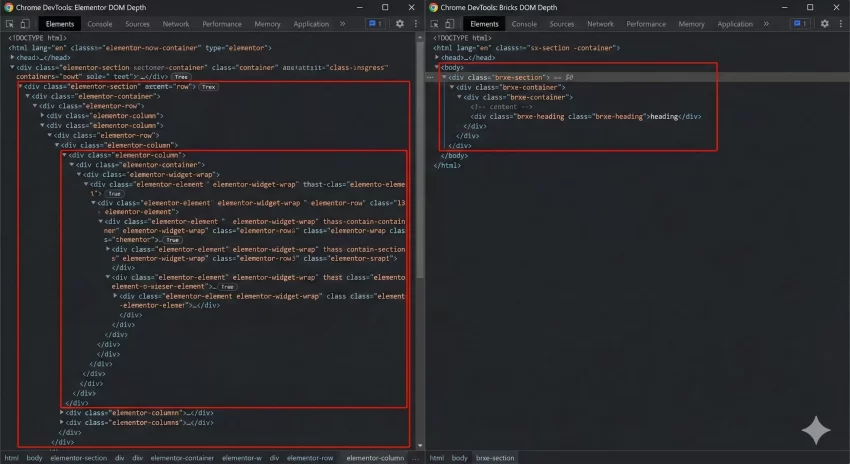This screenshot has height=464, width=850.
Task: Expand the elementor-columns collapsed div near bottom
Action: pos(61,422)
